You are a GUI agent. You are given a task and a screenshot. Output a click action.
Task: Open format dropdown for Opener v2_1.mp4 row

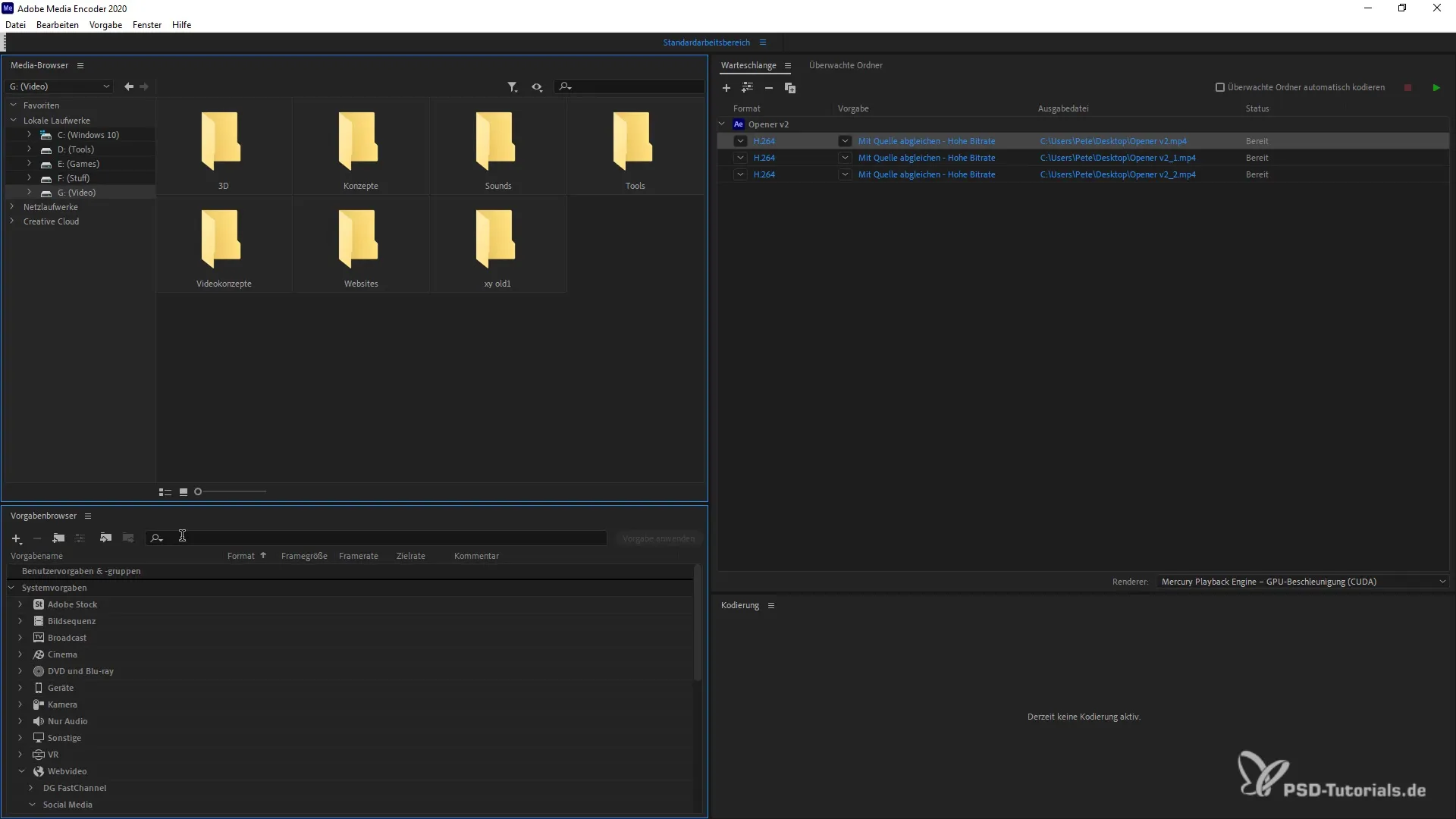tap(740, 158)
